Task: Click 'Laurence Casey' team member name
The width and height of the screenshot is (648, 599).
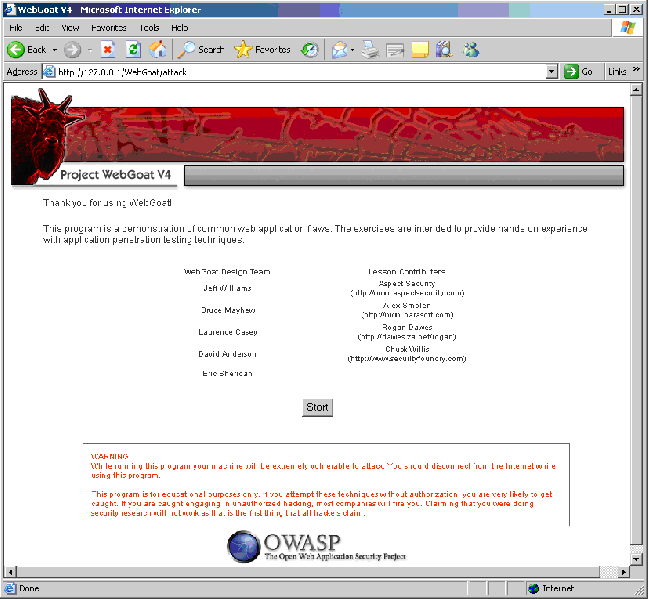Action: 228,332
